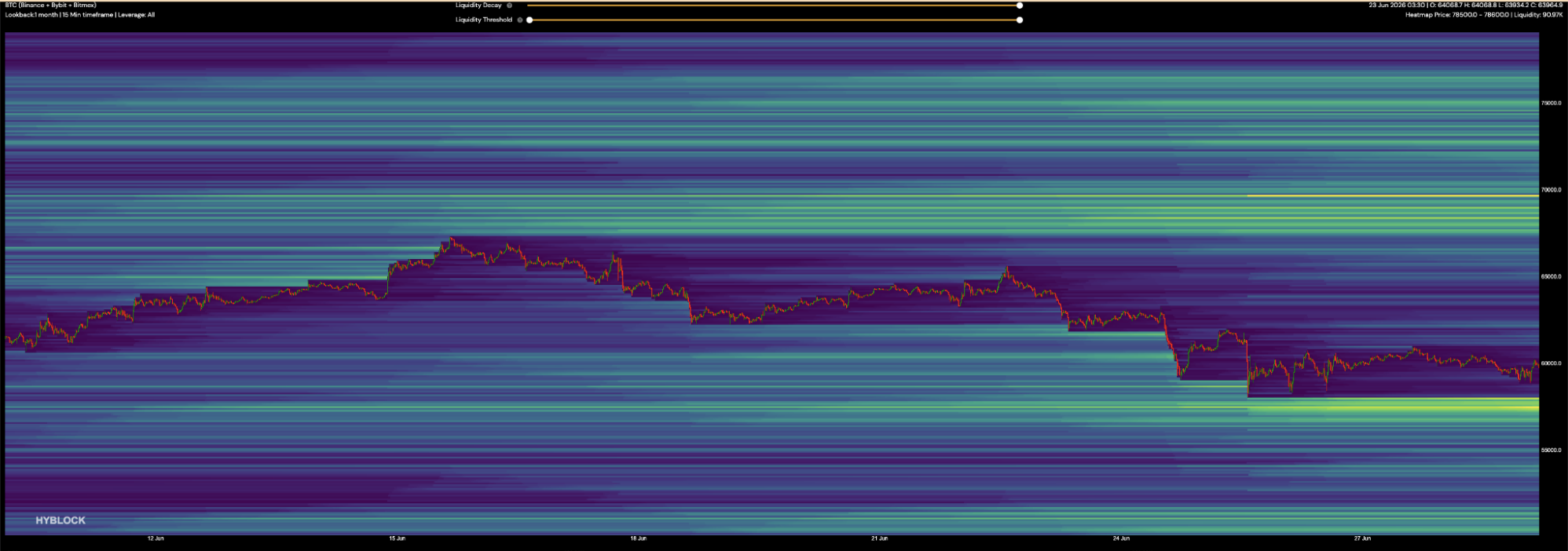This screenshot has height=551, width=1568.
Task: Click the '21 Jun' date axis label
Action: tap(879, 538)
